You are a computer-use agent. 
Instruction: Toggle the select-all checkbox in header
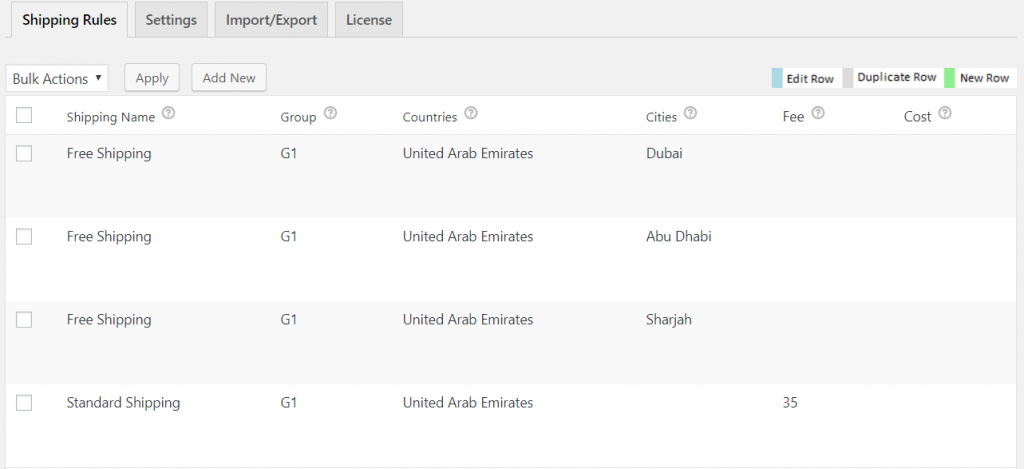click(25, 116)
